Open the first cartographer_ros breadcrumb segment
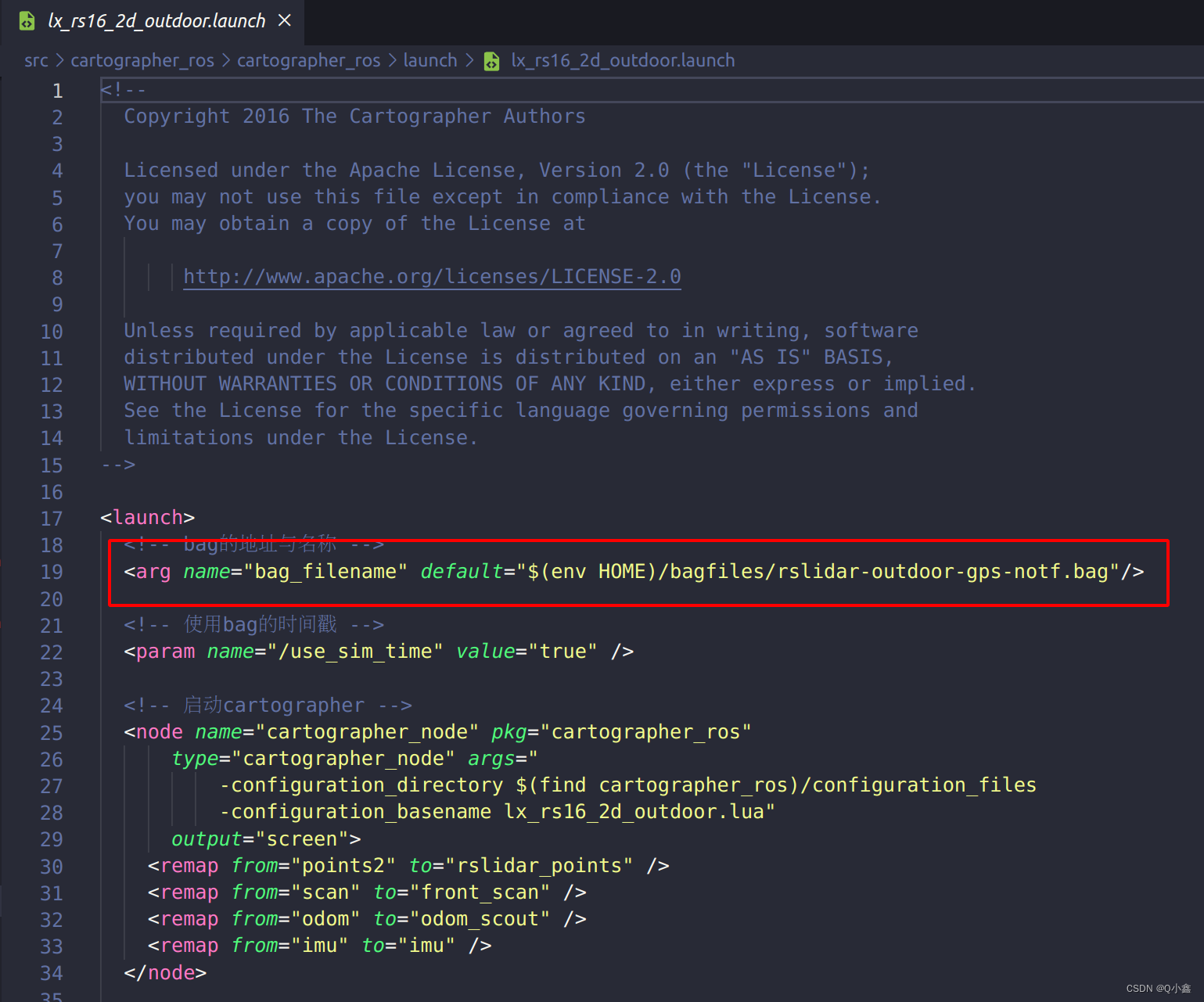Screen dimensions: 1204x1002 point(142,61)
